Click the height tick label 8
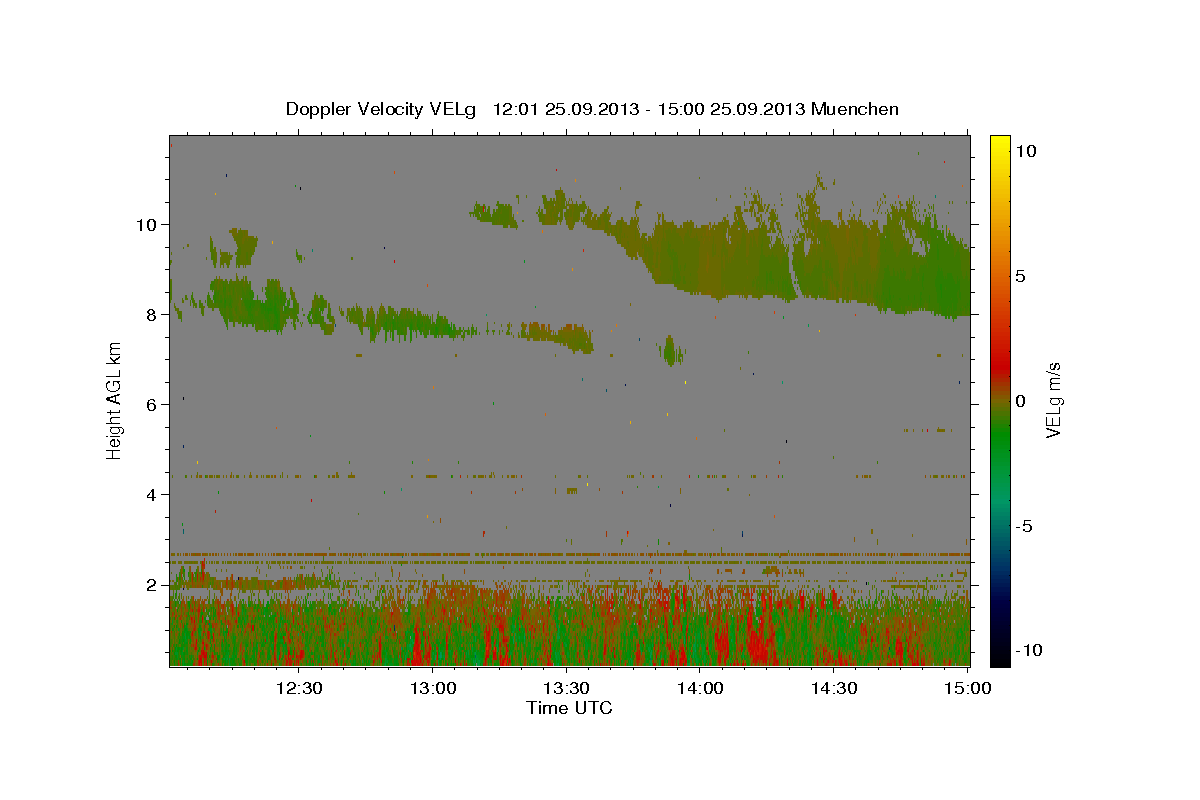The width and height of the screenshot is (1200, 800). click(152, 314)
